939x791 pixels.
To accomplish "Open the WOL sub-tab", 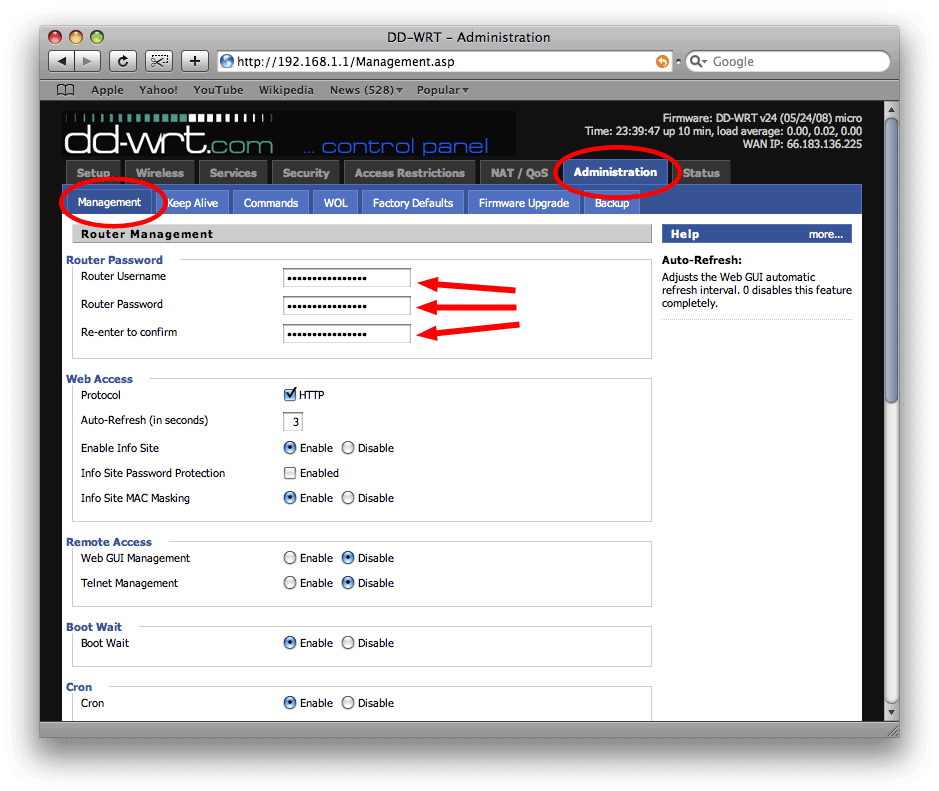I will tap(335, 202).
